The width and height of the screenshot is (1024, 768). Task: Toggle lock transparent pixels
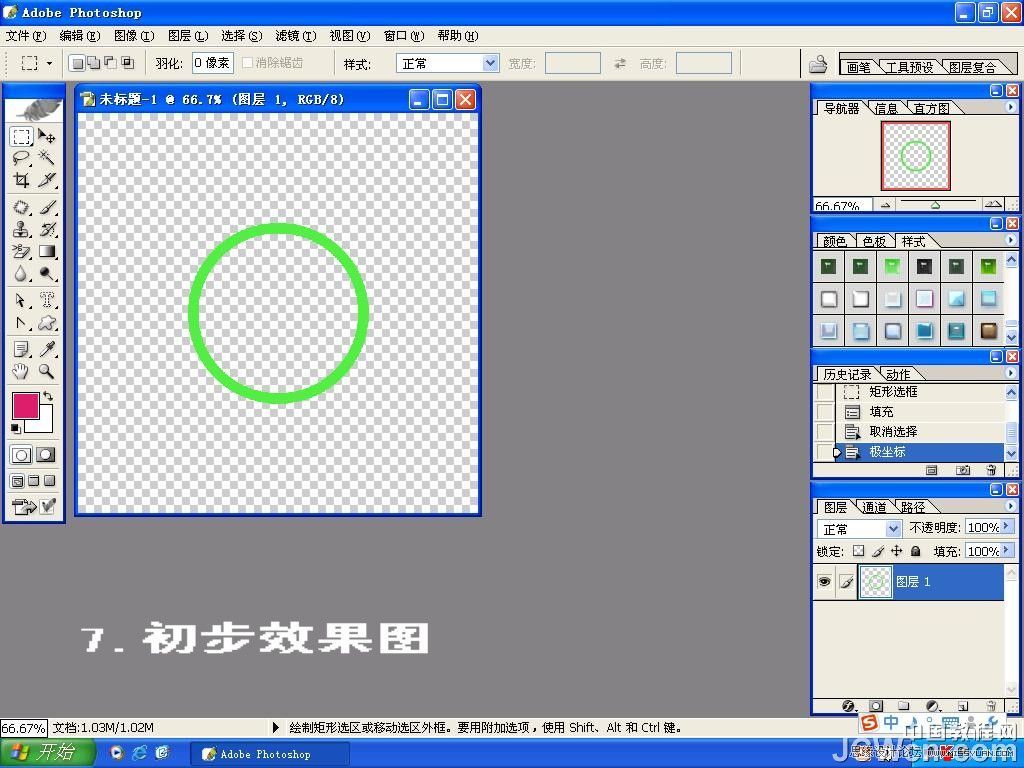[x=859, y=551]
